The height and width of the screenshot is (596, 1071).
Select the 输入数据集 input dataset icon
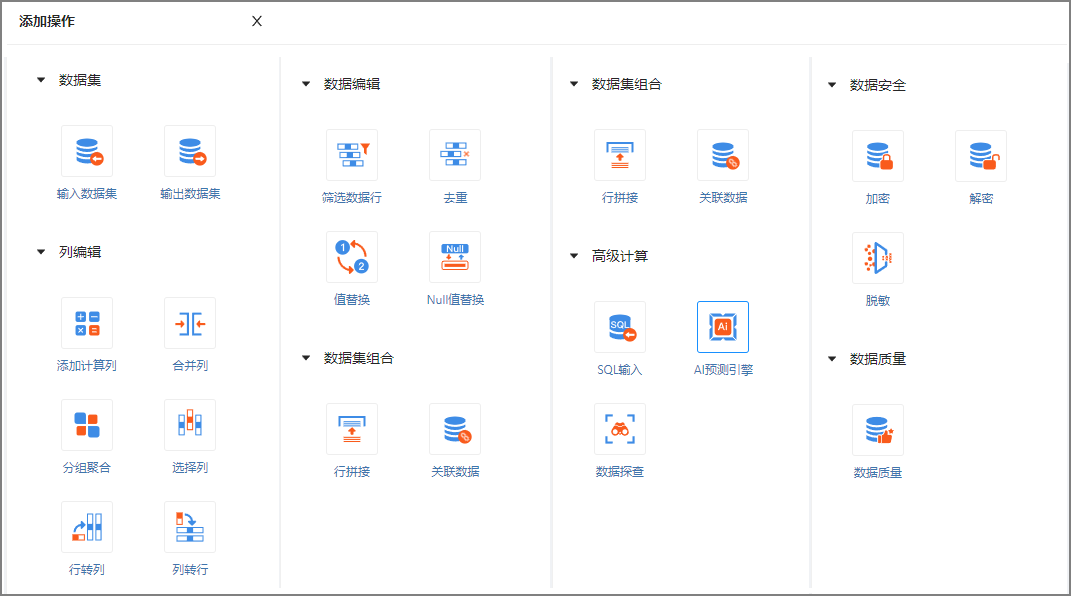coord(87,151)
